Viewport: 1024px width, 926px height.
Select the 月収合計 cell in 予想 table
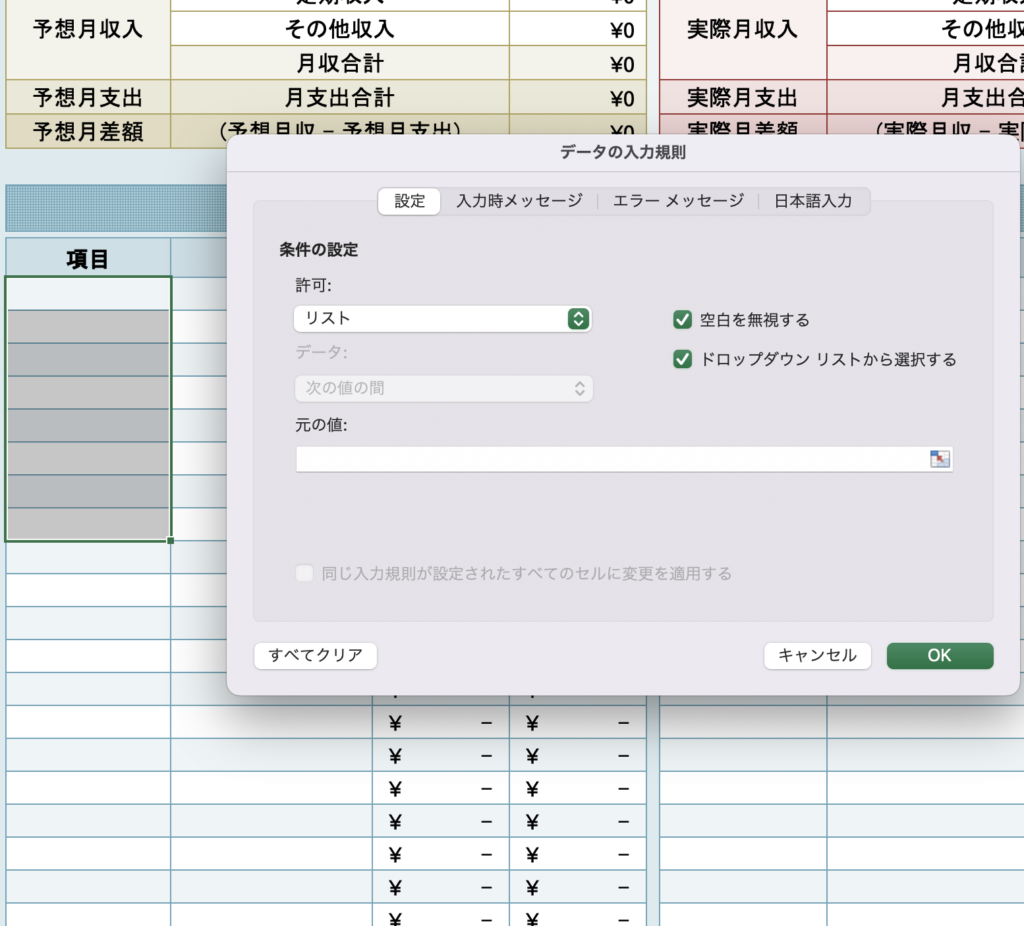(x=340, y=63)
